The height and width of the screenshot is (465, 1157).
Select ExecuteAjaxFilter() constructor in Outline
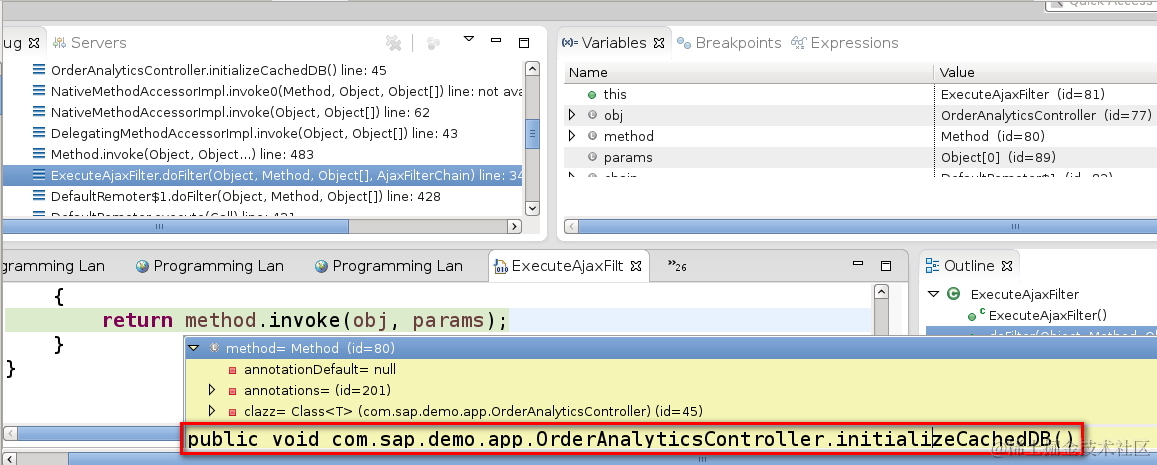(x=1047, y=315)
